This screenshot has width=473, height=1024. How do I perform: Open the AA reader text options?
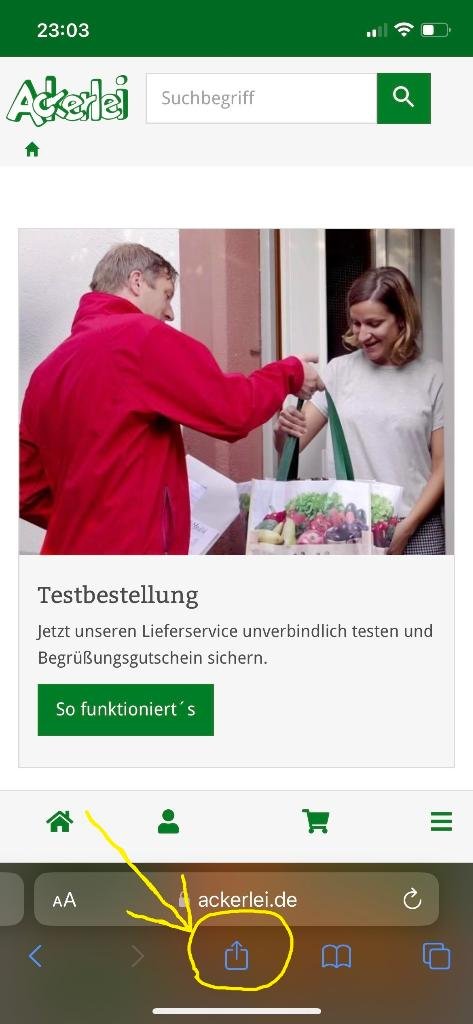65,901
